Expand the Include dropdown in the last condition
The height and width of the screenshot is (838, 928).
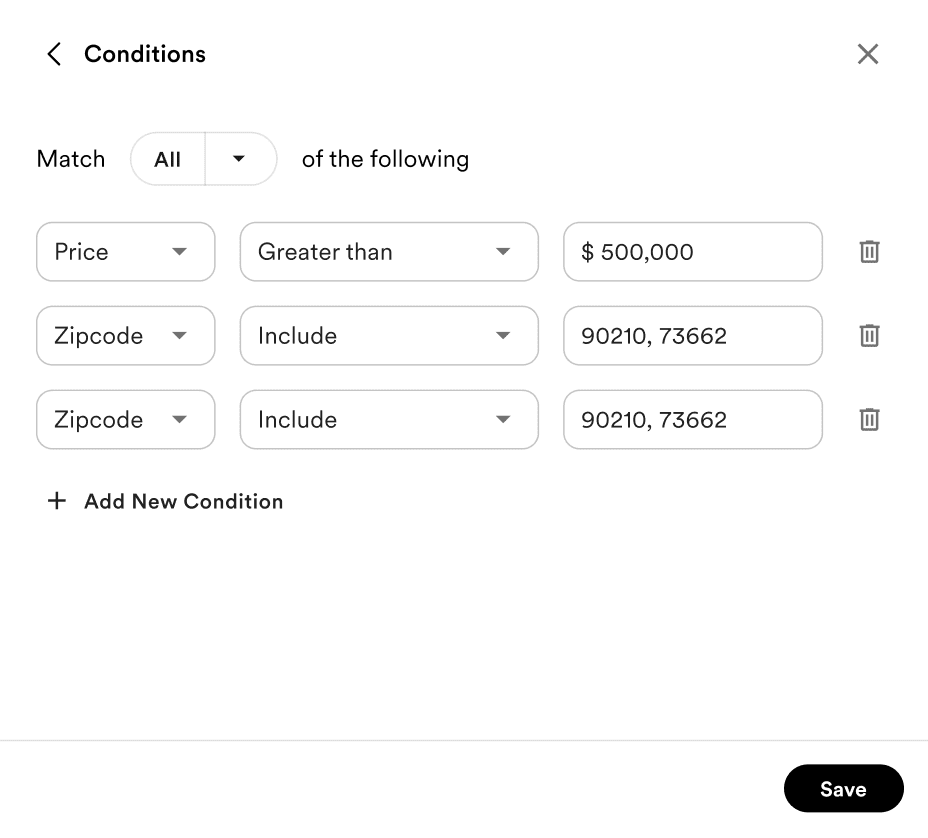tap(389, 420)
